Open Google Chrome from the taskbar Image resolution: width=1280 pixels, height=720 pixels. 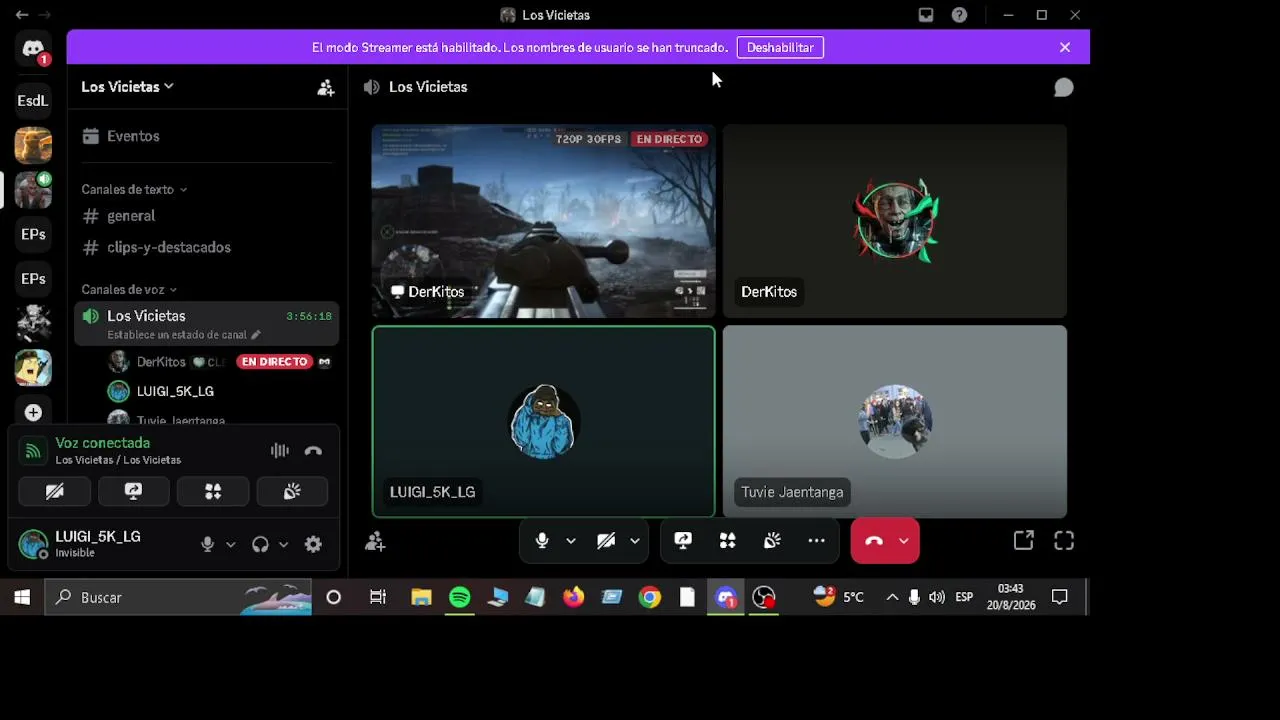tap(650, 597)
